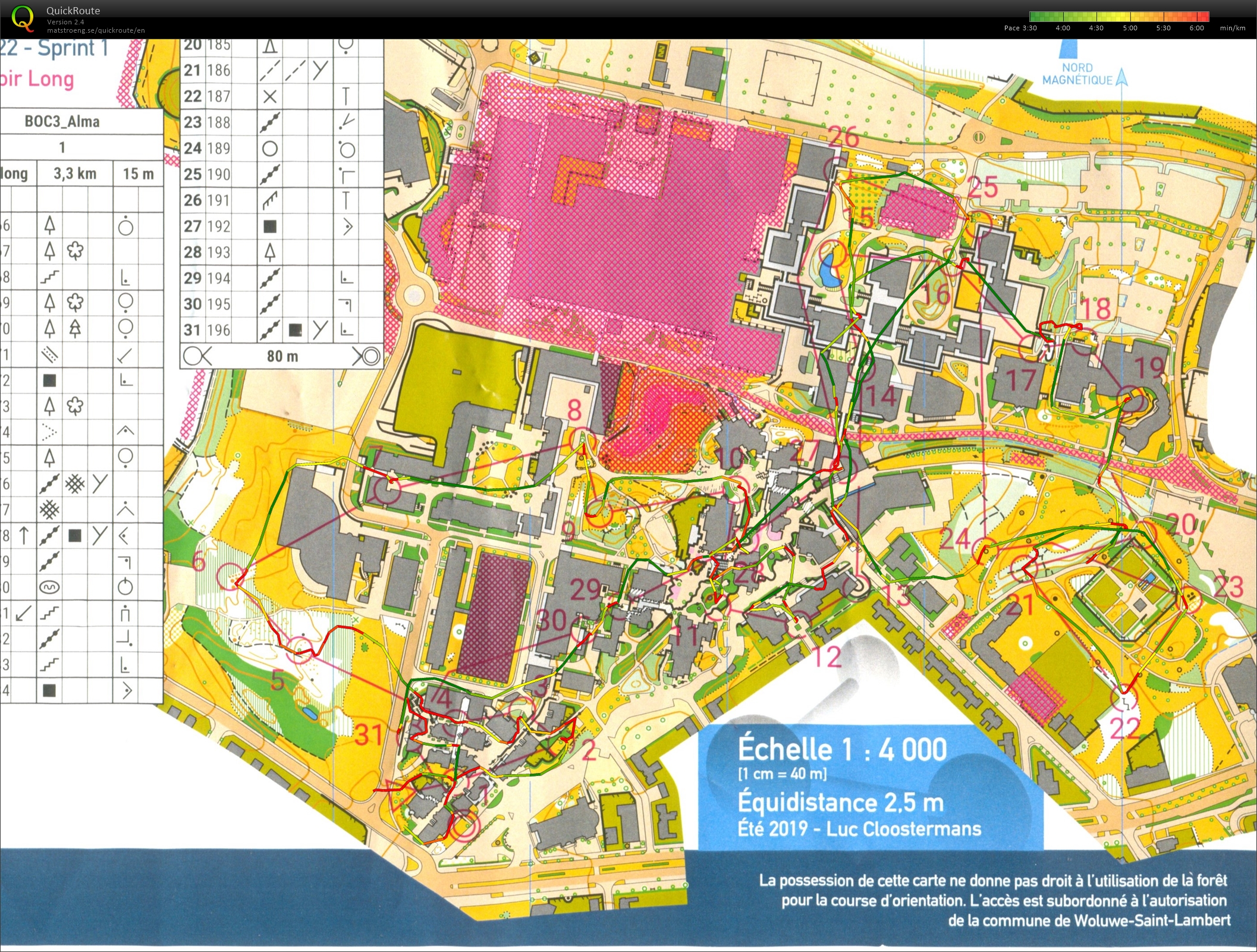Click the tree symbol in row 28
1257x952 pixels.
tap(270, 252)
